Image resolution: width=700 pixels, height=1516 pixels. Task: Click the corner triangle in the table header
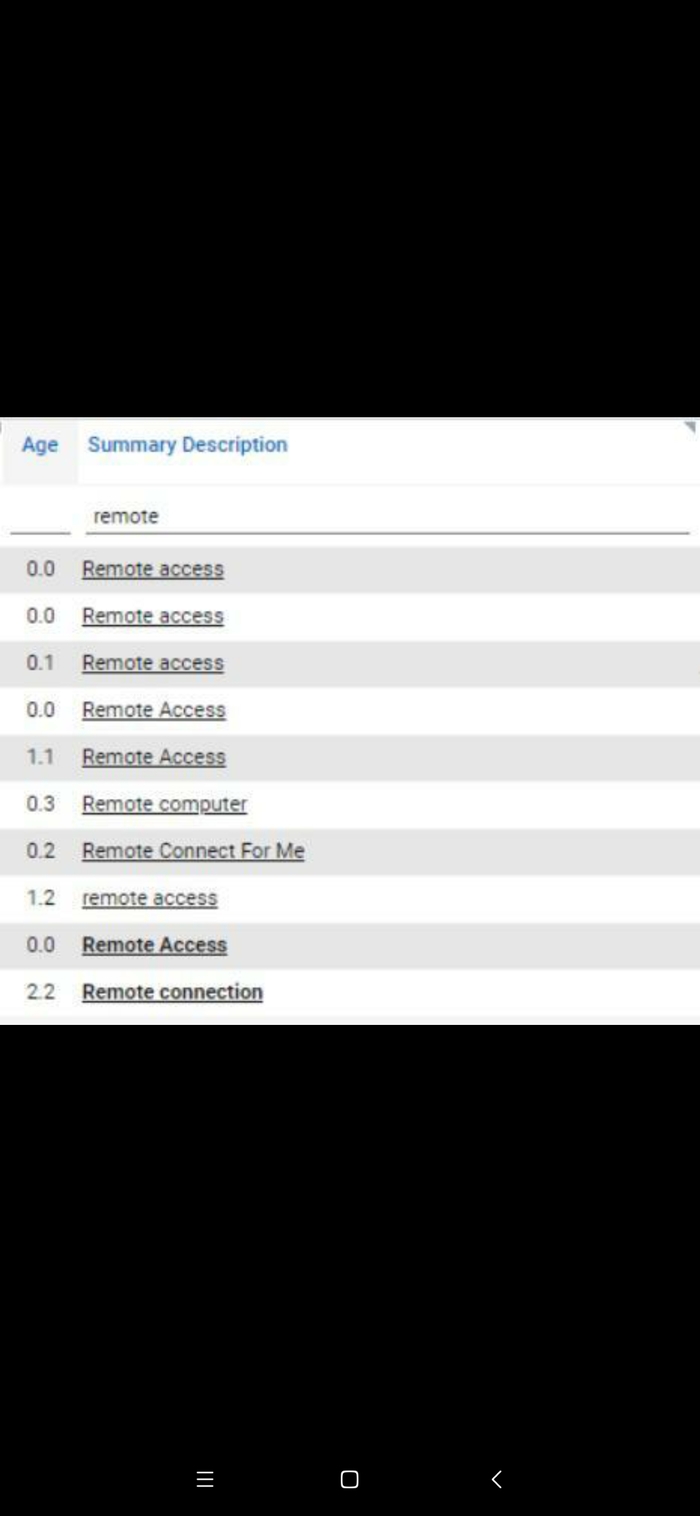tap(689, 428)
